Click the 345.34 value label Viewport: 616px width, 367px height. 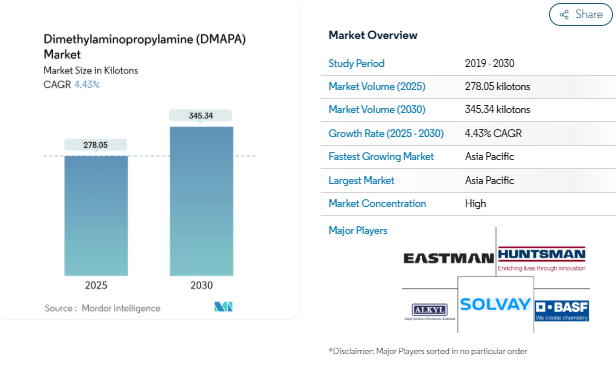(x=200, y=116)
